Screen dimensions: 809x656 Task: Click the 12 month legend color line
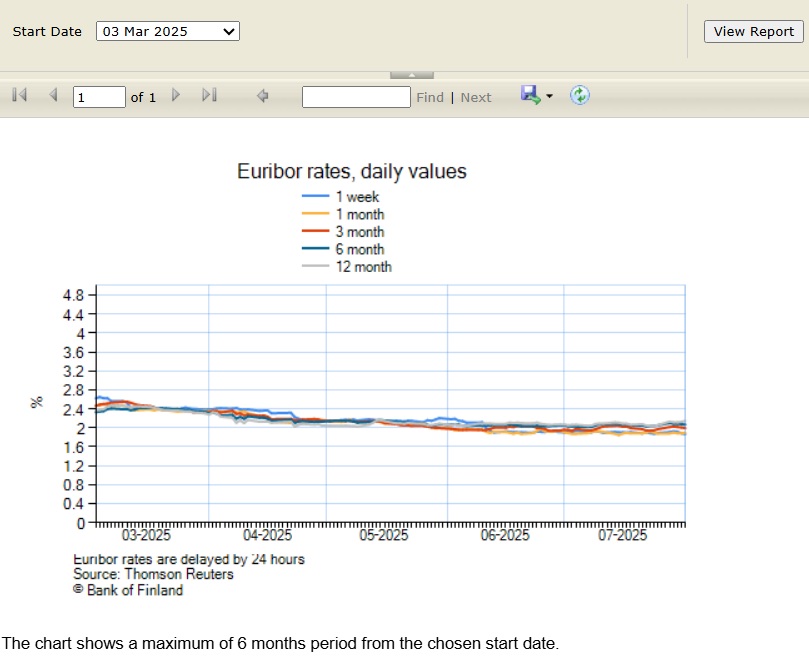(315, 266)
